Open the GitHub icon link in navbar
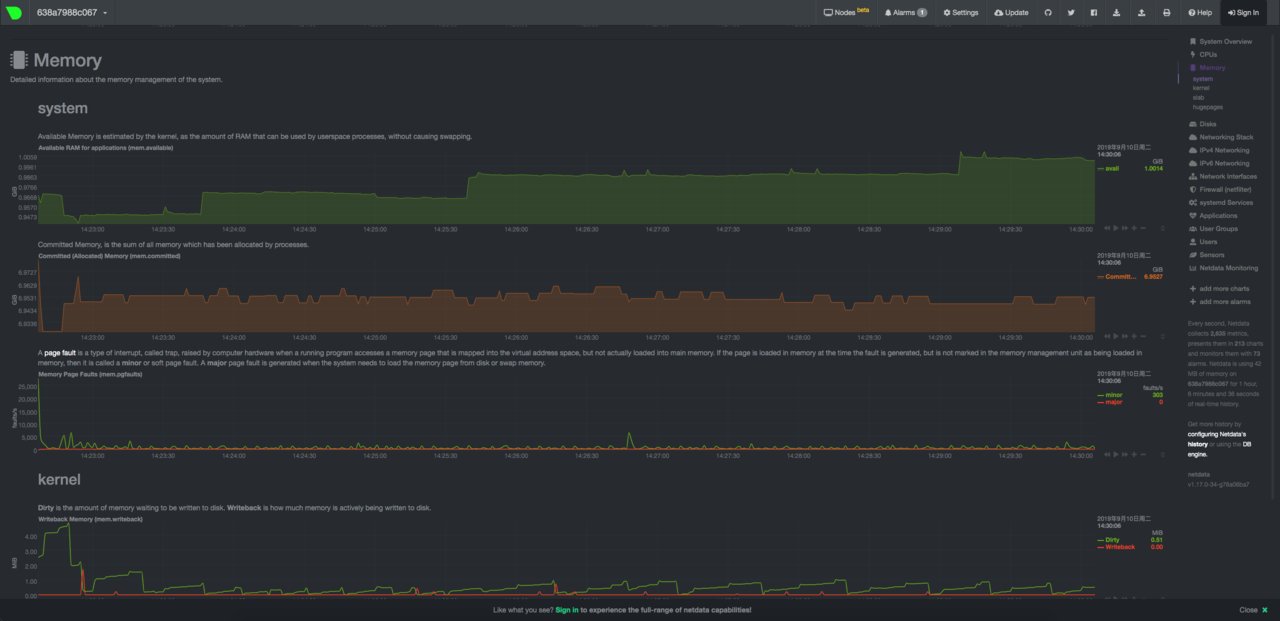 pos(1048,13)
